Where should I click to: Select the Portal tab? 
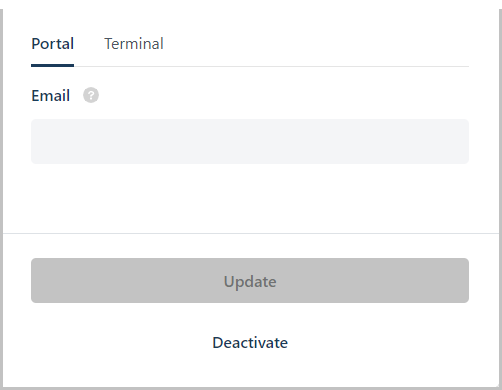[x=52, y=44]
